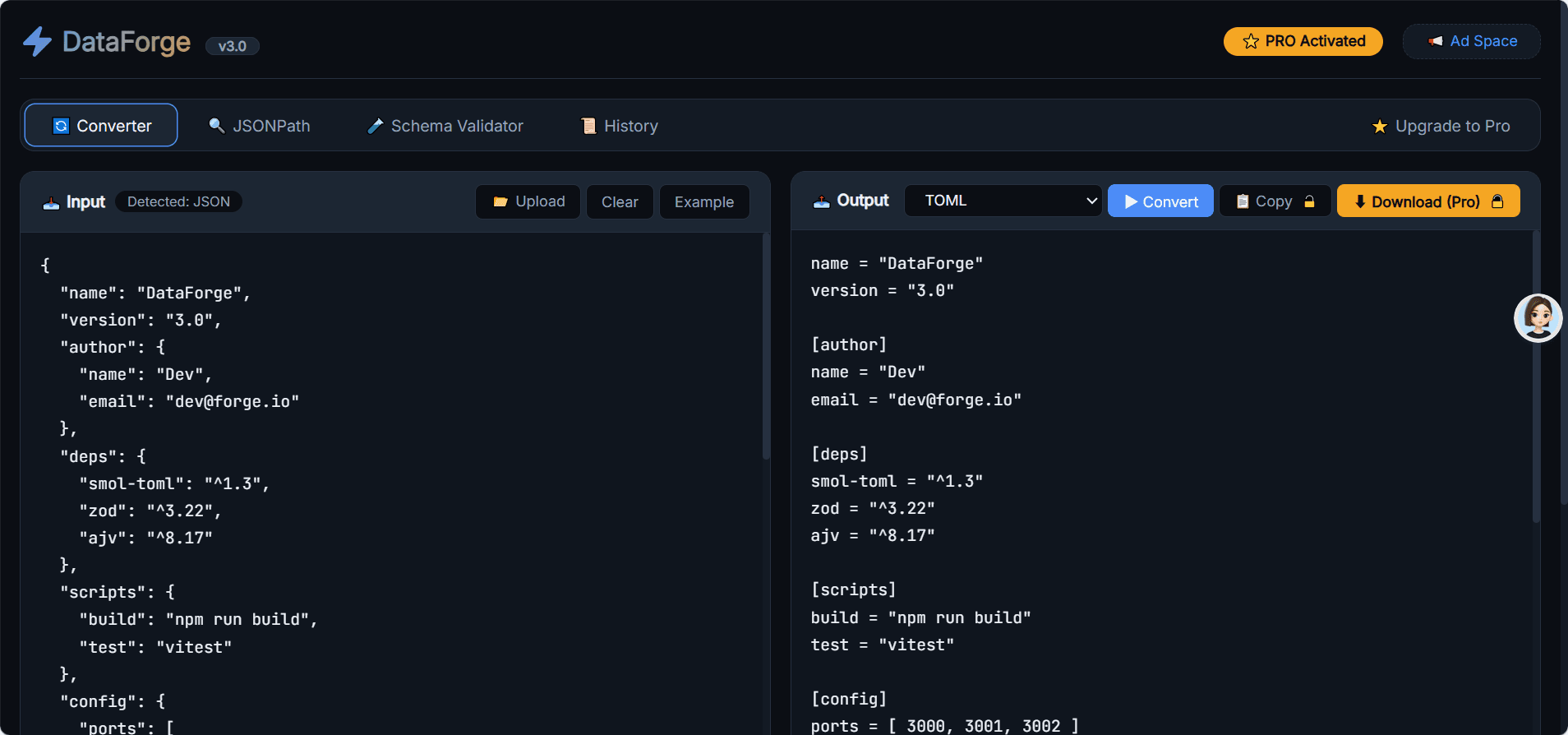Click the "[scripts]" header in output
This screenshot has width=1568, height=735.
pyautogui.click(x=854, y=590)
